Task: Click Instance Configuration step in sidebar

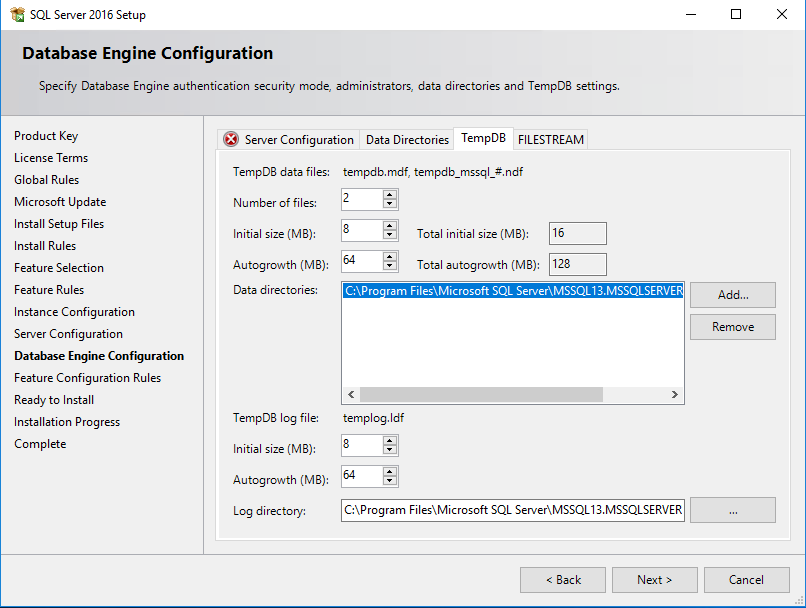Action: (74, 312)
